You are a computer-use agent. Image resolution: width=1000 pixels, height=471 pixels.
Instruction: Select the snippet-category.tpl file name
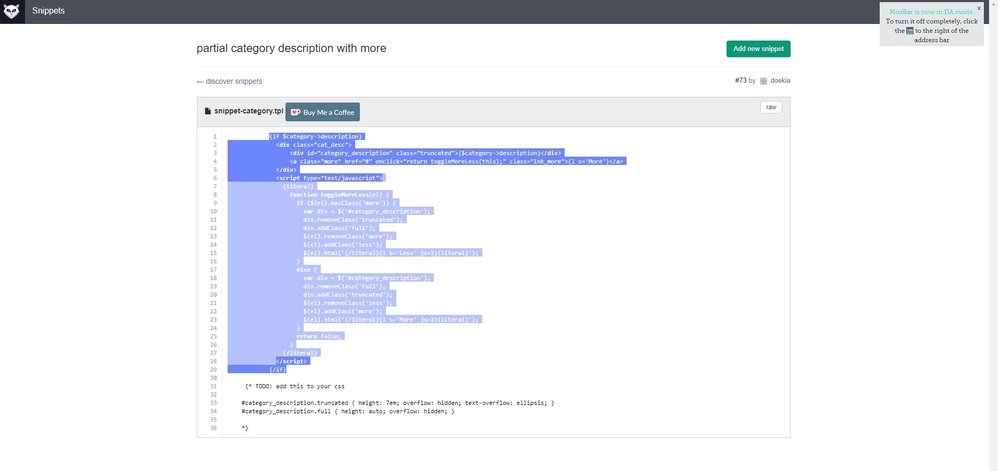pyautogui.click(x=249, y=111)
